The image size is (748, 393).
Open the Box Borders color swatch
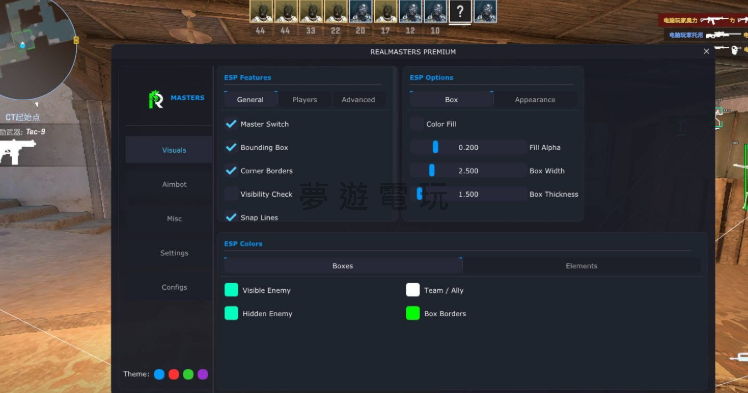[413, 313]
